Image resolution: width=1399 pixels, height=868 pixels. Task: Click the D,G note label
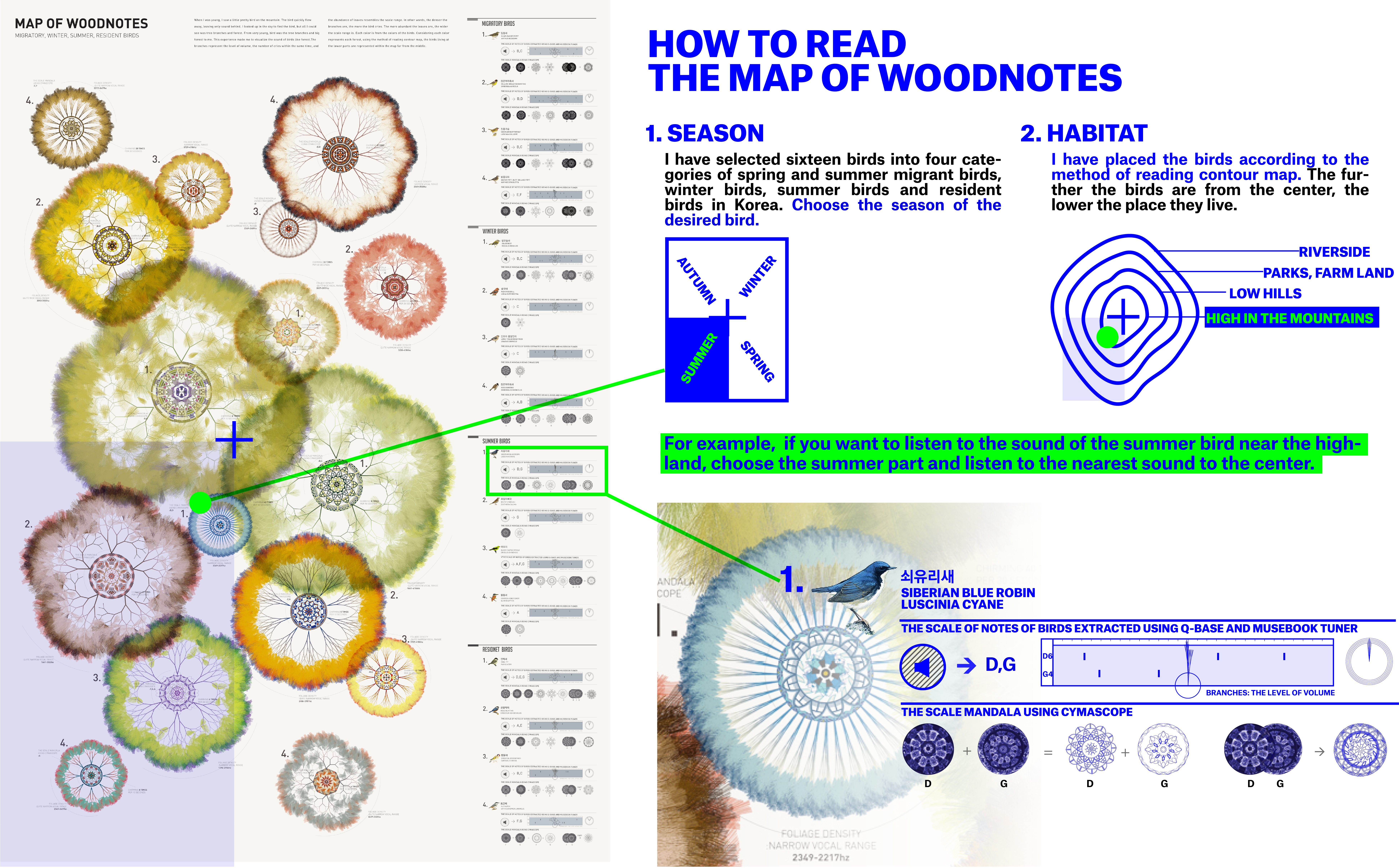[x=1001, y=665]
